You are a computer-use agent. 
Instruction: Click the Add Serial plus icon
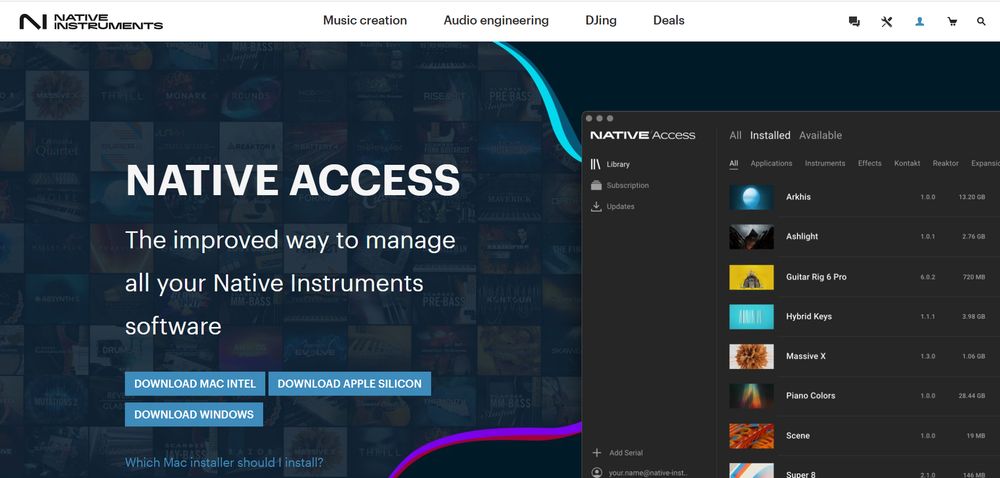pyautogui.click(x=597, y=453)
